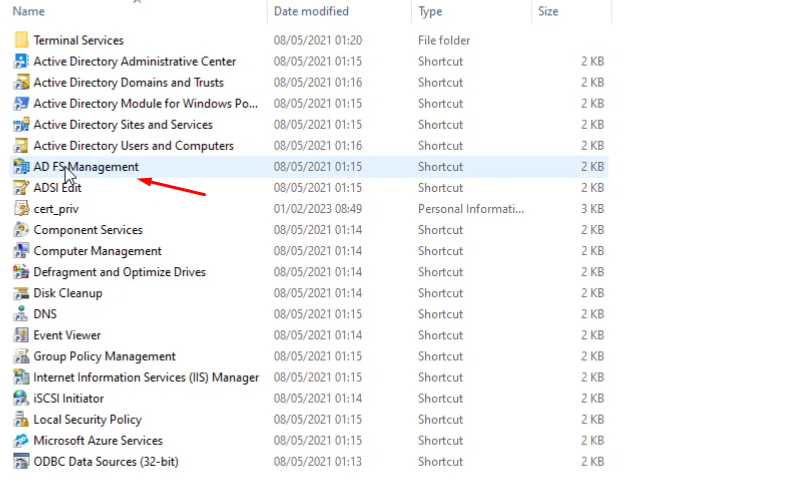
Task: Select the DNS name text
Action: [45, 314]
